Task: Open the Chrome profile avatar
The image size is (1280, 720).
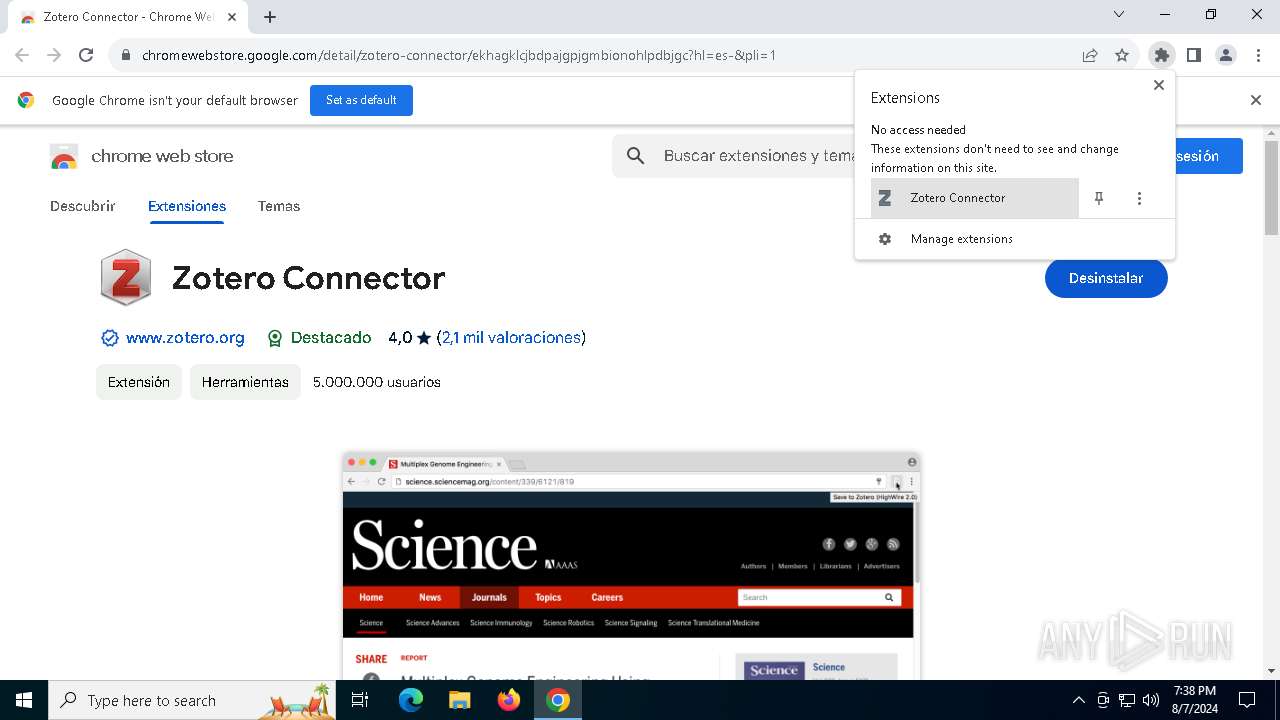Action: 1226,55
